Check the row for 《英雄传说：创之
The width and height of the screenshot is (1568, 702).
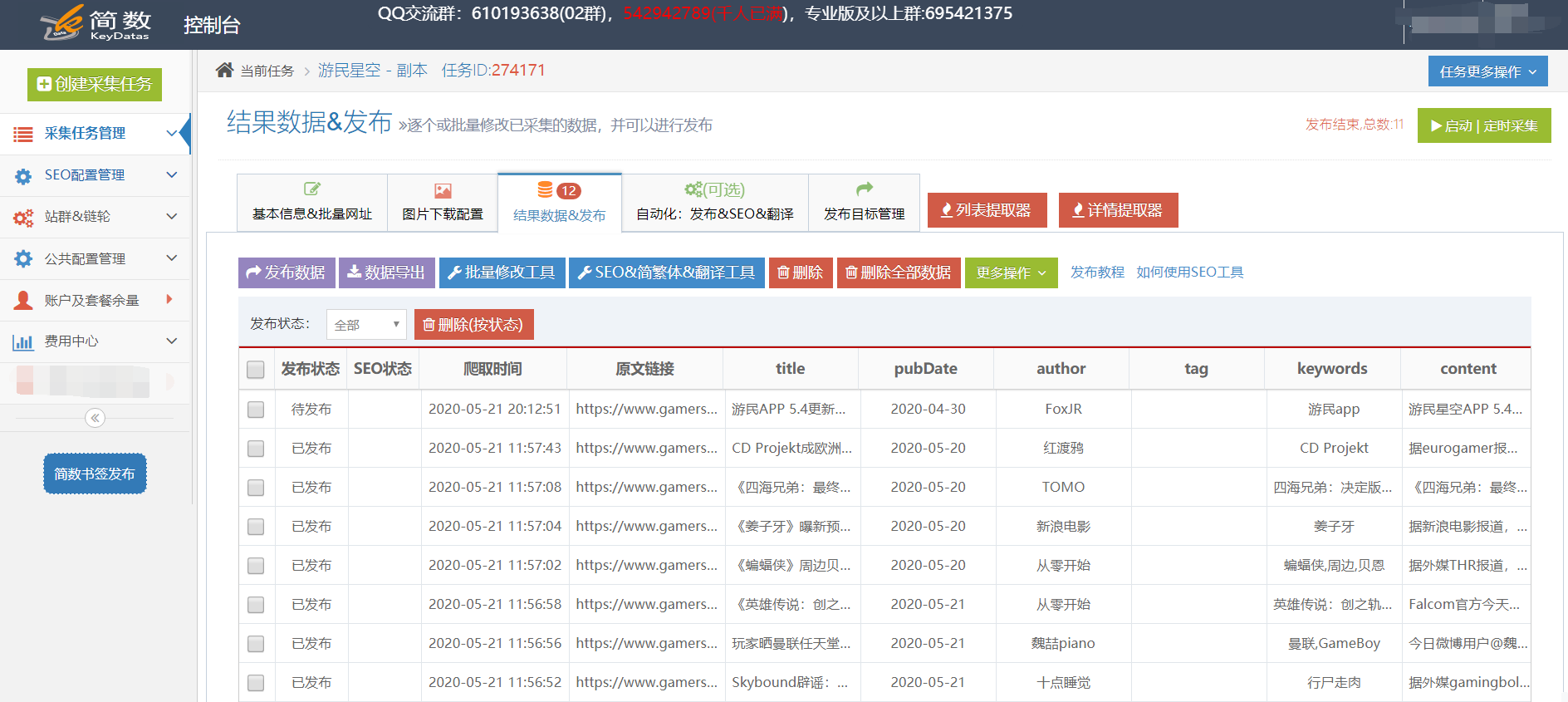coord(256,605)
